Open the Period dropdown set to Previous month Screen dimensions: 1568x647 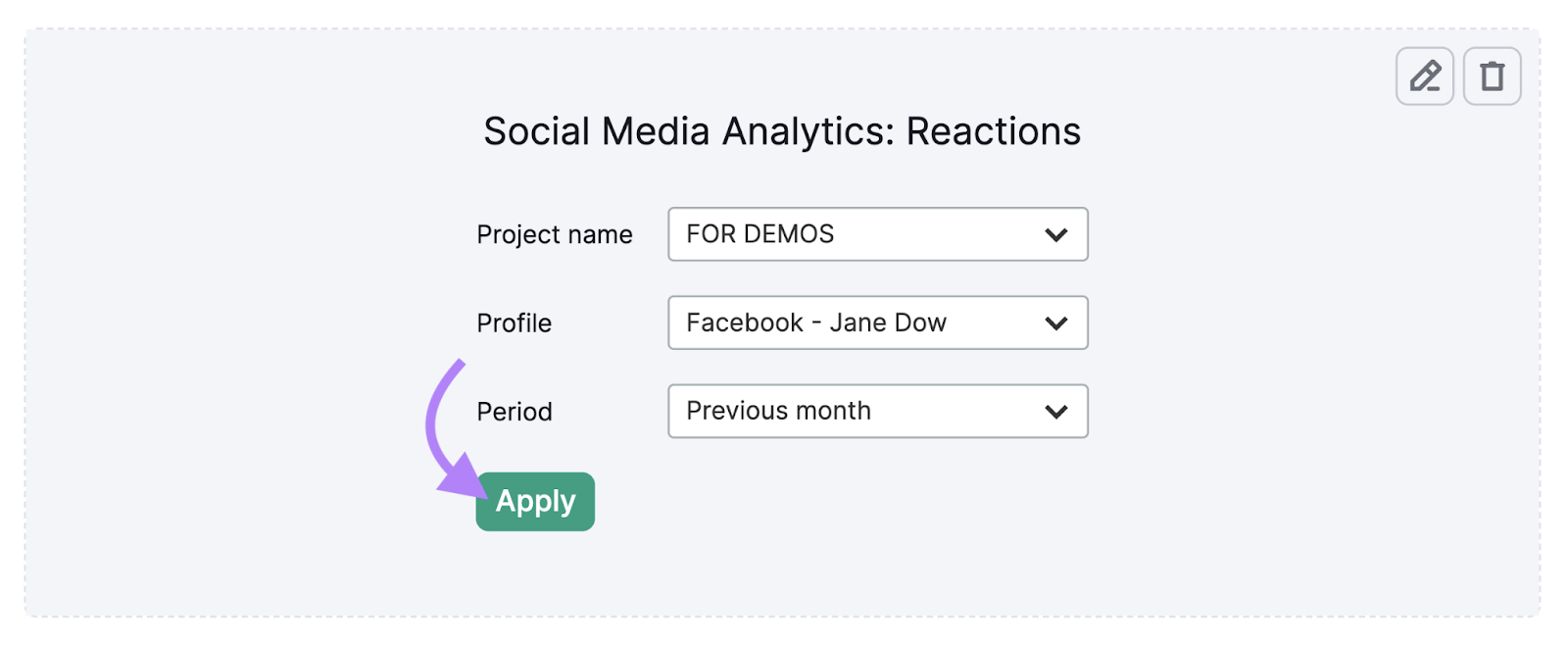pos(877,411)
